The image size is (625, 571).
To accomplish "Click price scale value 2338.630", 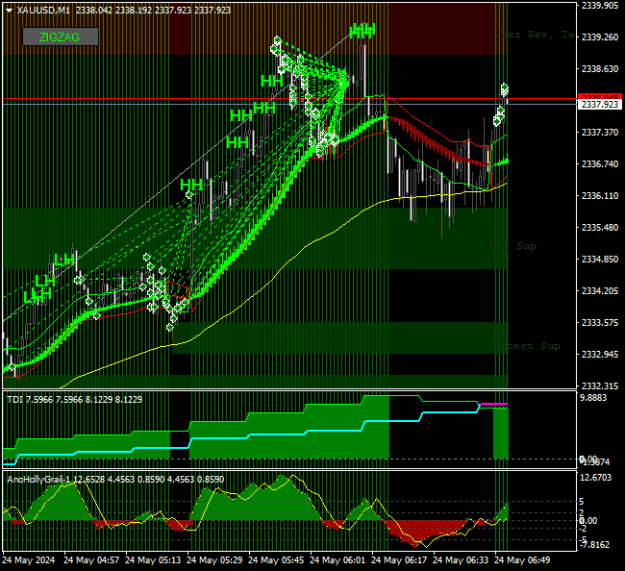I will (600, 69).
